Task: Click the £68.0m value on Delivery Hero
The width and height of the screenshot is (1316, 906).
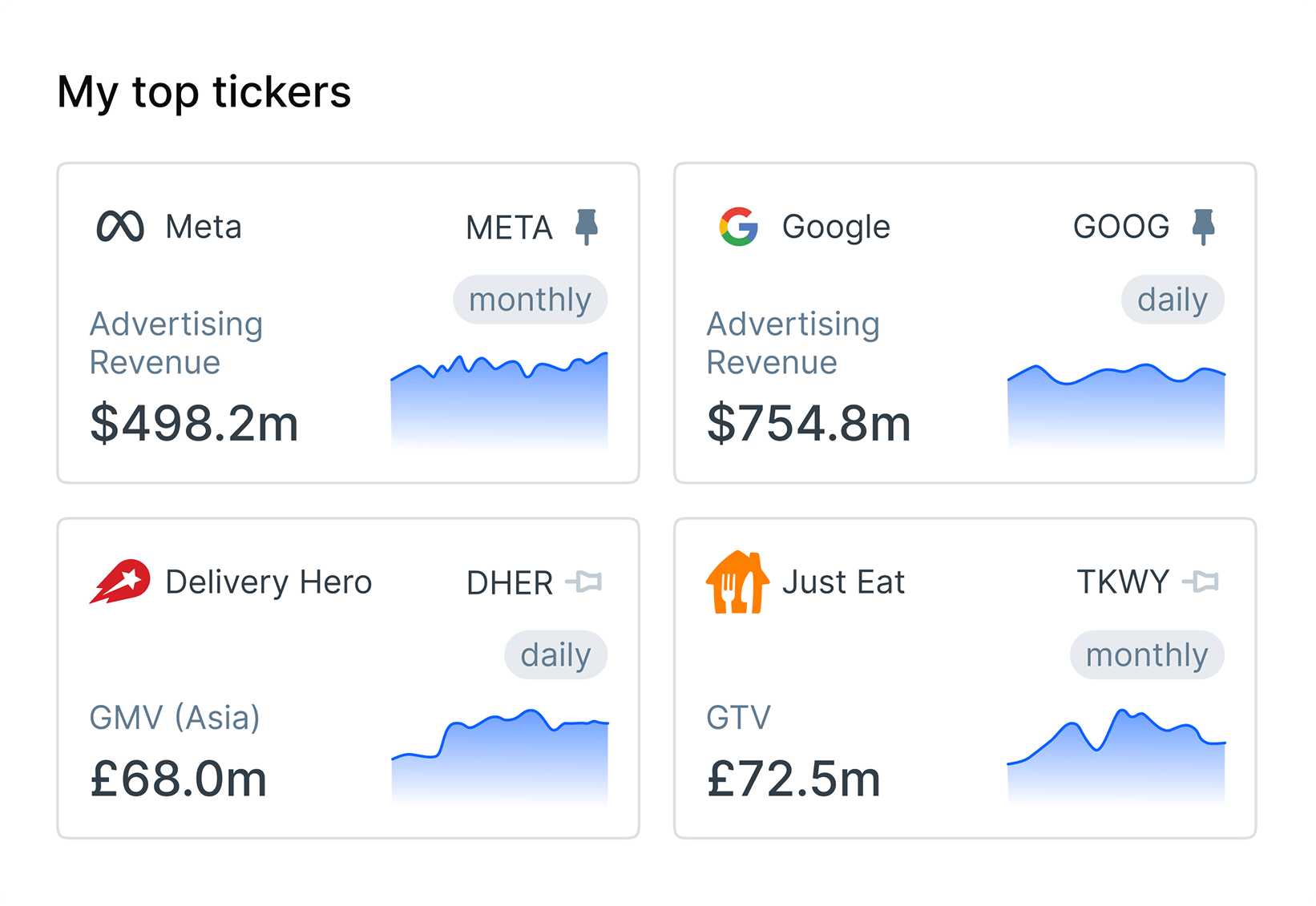Action: click(178, 779)
